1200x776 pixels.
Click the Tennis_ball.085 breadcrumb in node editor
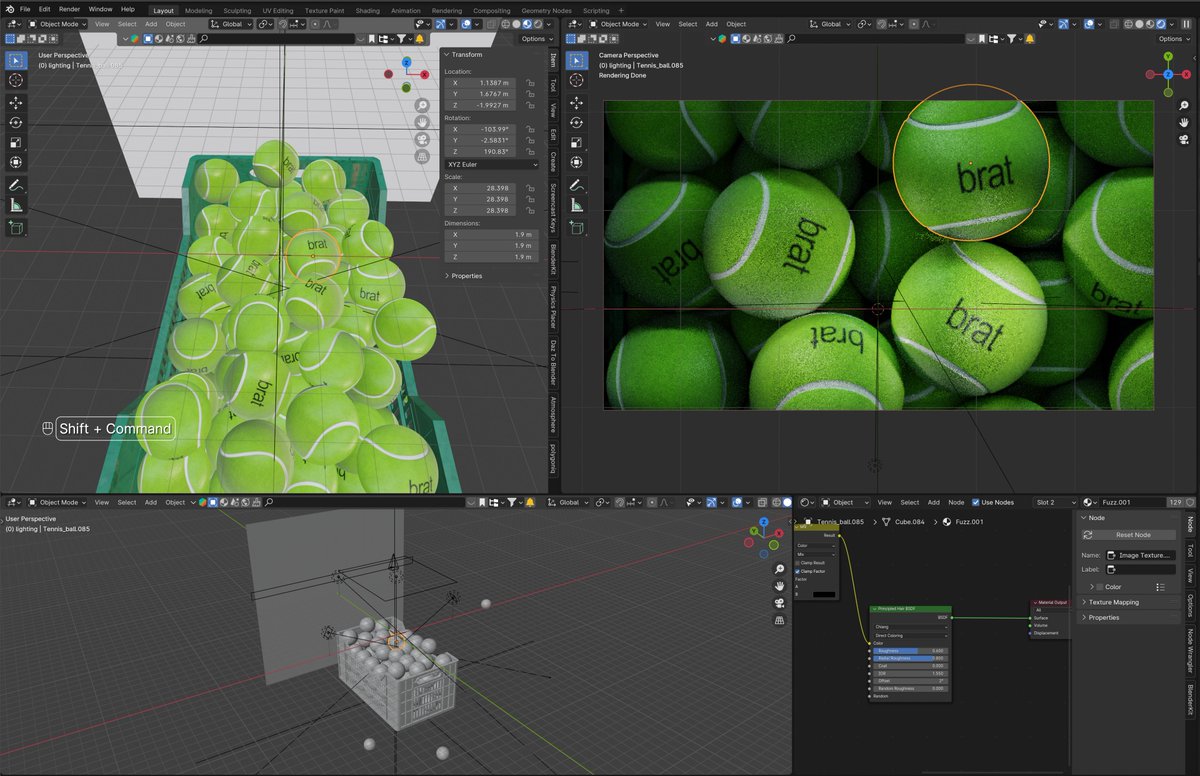click(841, 521)
